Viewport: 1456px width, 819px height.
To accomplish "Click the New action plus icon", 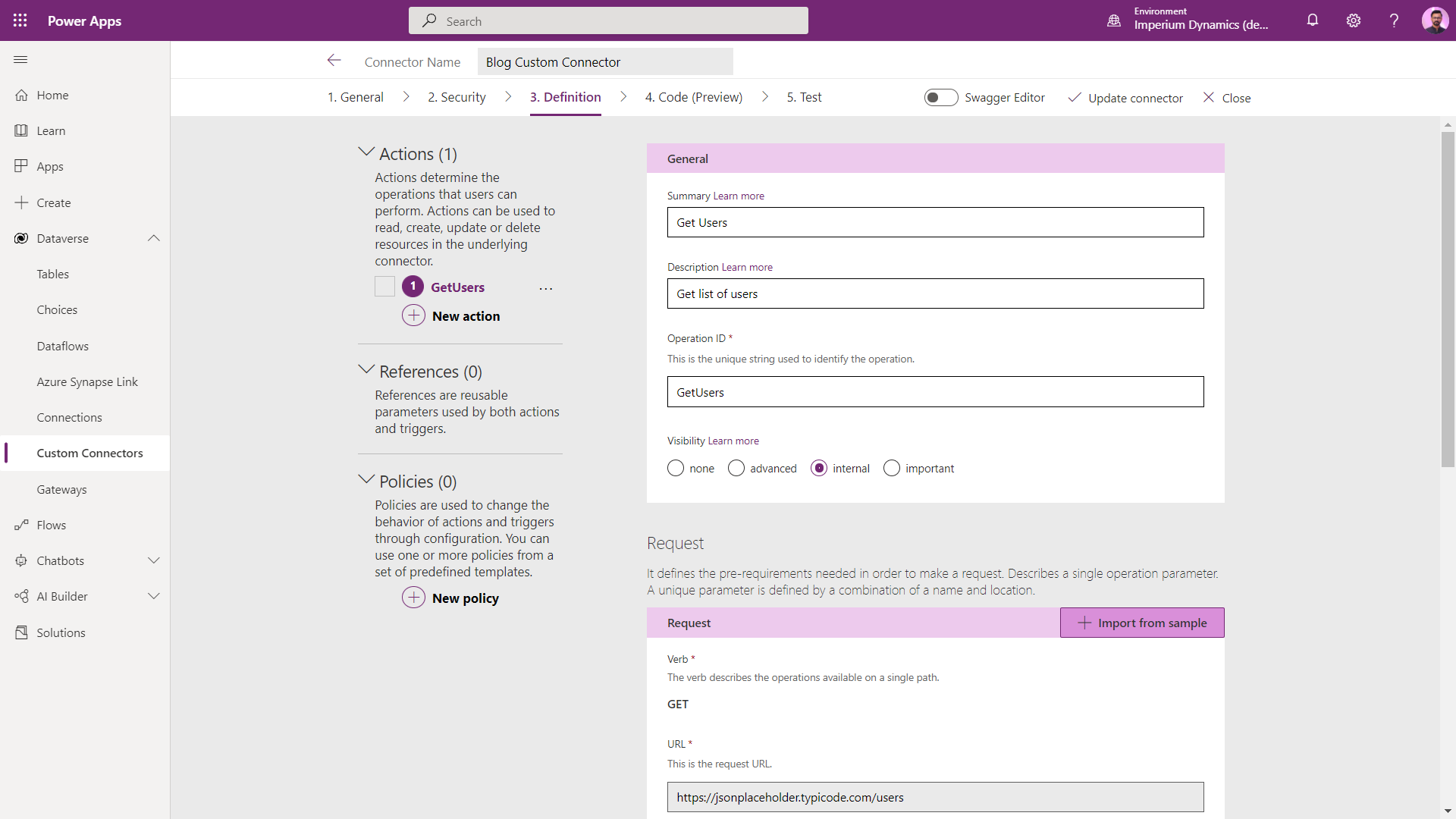I will pyautogui.click(x=413, y=315).
